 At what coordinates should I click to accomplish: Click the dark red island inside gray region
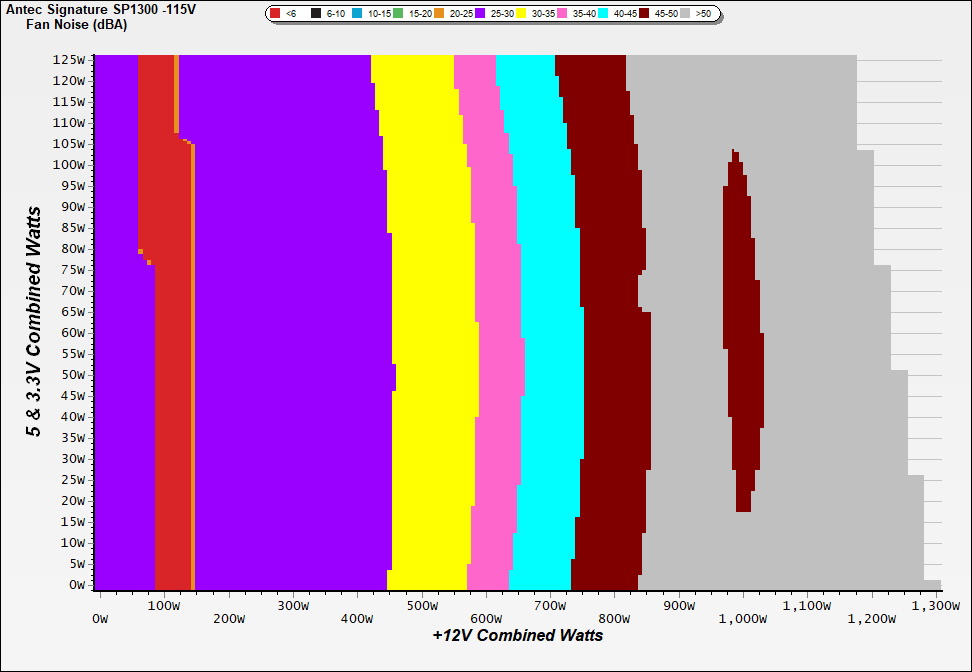click(744, 330)
